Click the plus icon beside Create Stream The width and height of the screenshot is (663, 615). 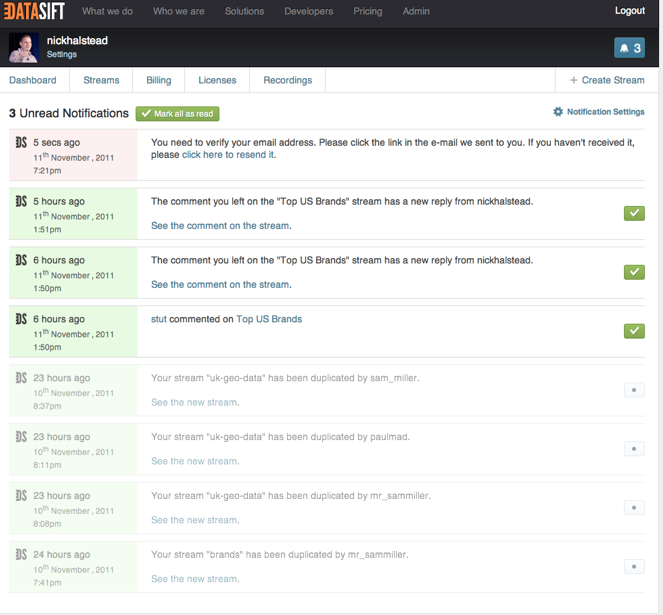click(x=573, y=80)
